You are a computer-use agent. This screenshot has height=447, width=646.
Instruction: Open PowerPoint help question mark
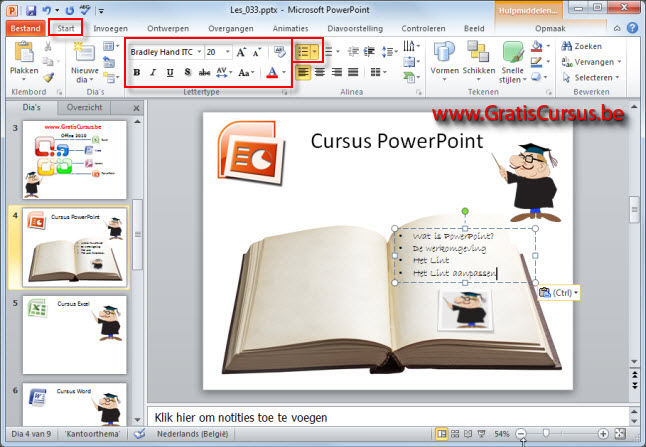632,28
